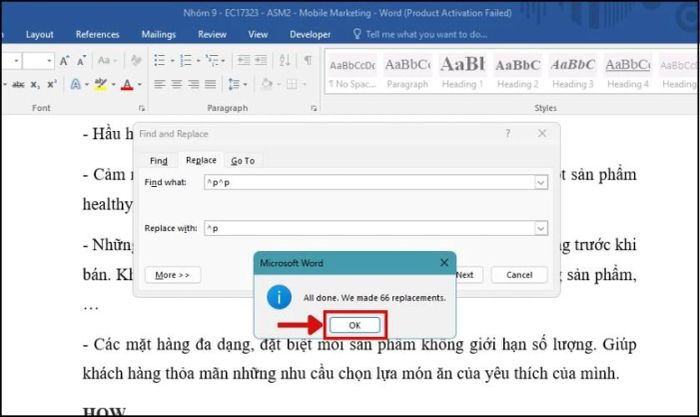Open the View ribbon tab
This screenshot has height=417, width=700.
(258, 34)
